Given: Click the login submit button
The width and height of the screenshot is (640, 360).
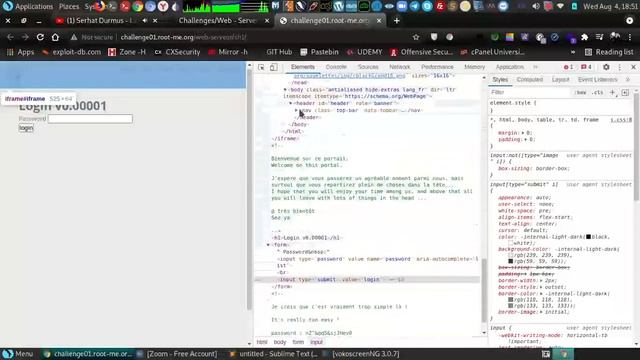Looking at the screenshot, I should (x=26, y=128).
